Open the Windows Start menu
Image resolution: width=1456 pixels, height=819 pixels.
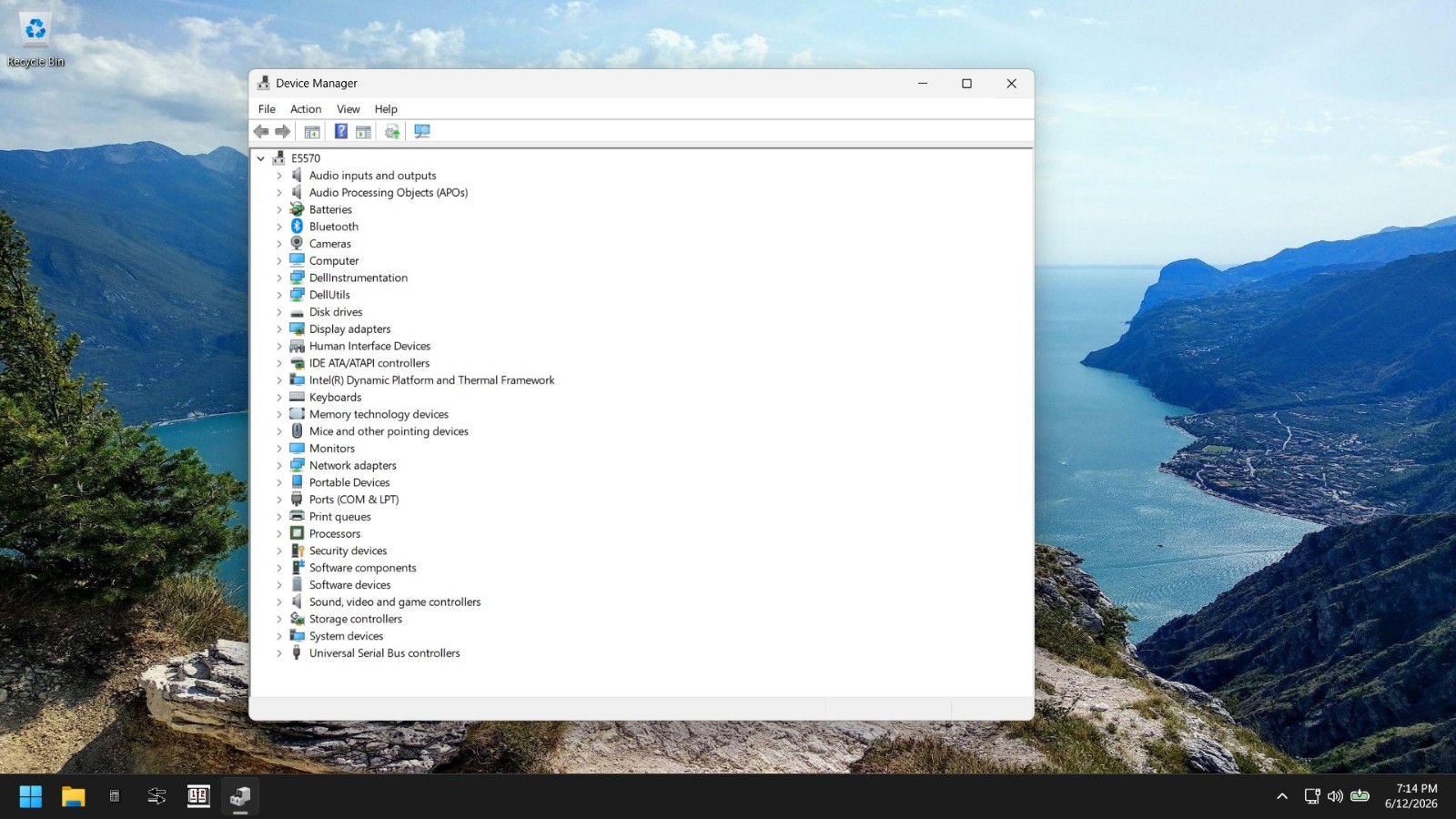(x=31, y=796)
